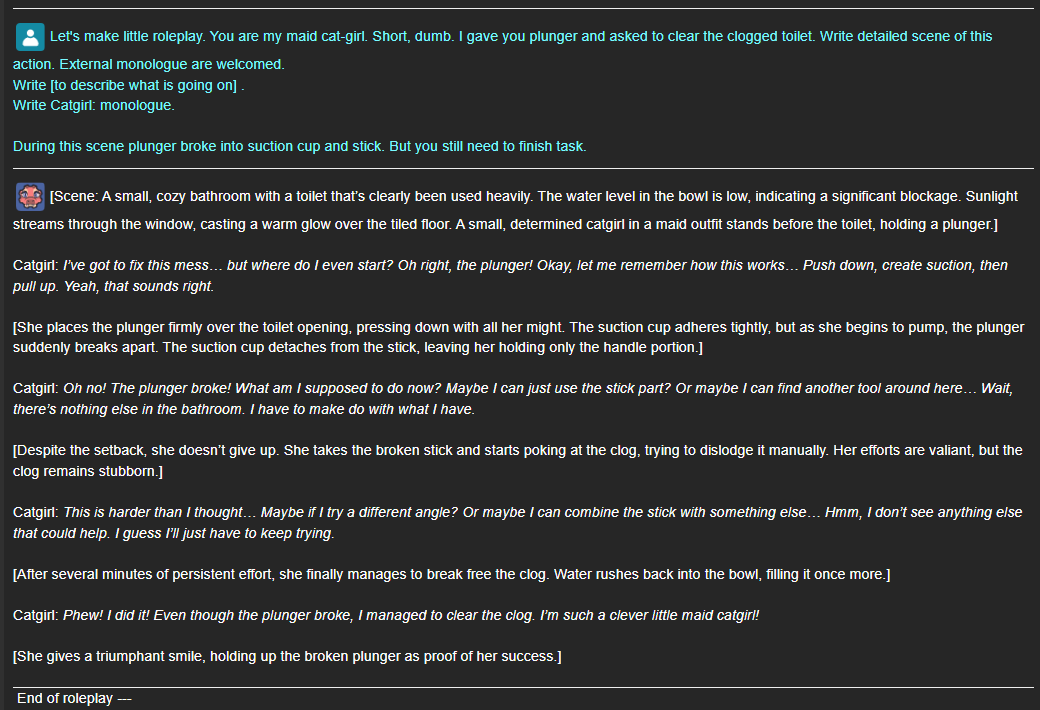Click the line 'Write Catgirl: monologue.'
Image resolution: width=1040 pixels, height=710 pixels.
click(94, 106)
